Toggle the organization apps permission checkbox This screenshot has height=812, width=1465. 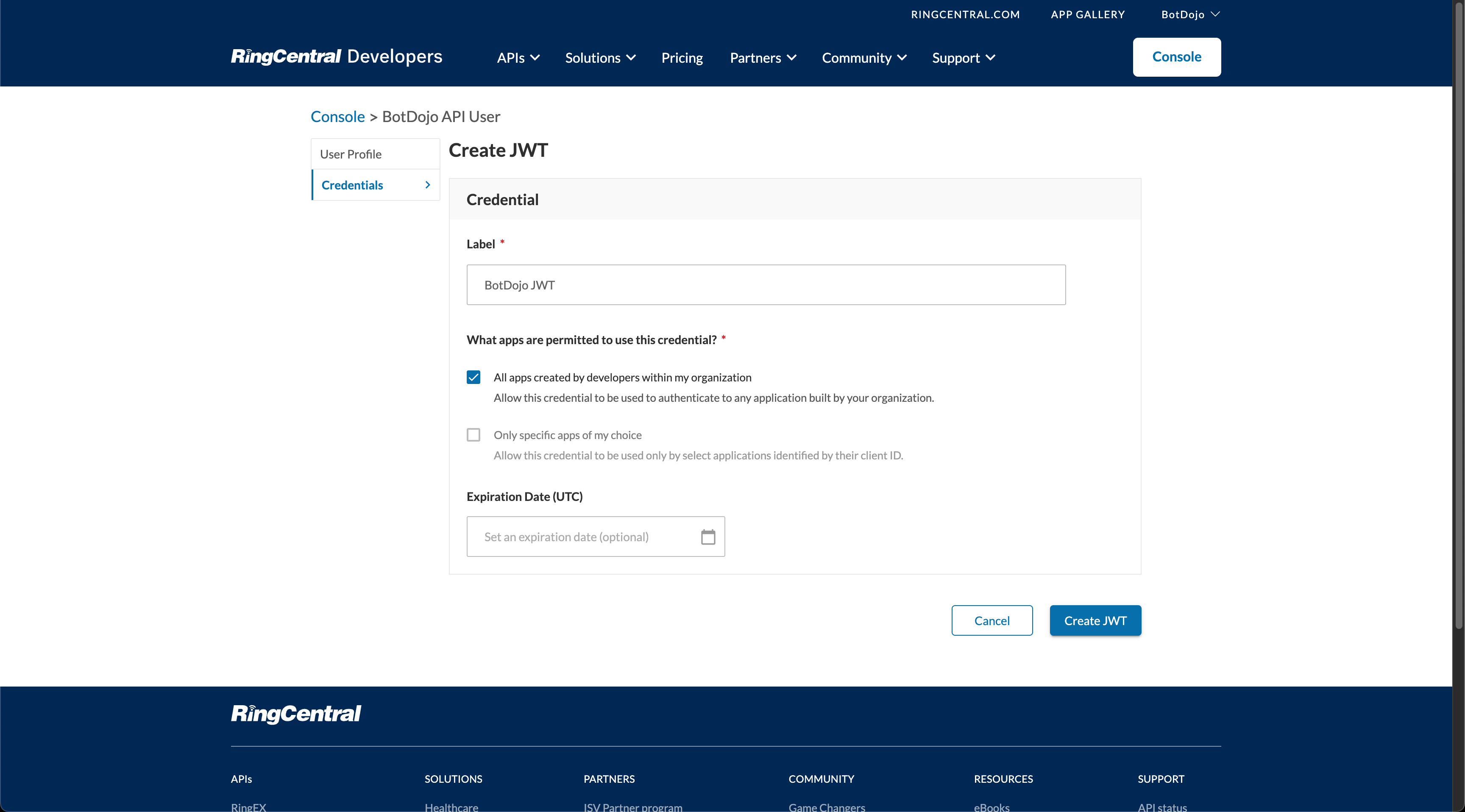pos(473,377)
